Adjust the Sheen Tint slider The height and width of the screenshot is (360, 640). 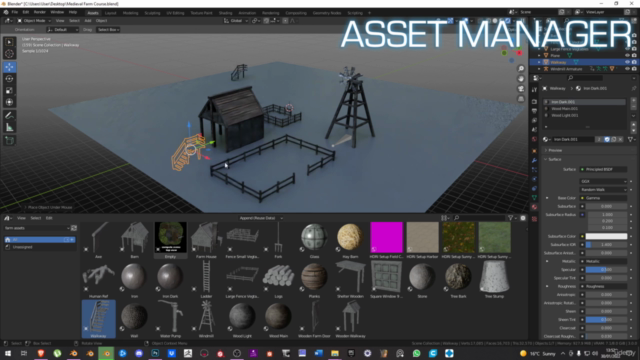pos(606,320)
